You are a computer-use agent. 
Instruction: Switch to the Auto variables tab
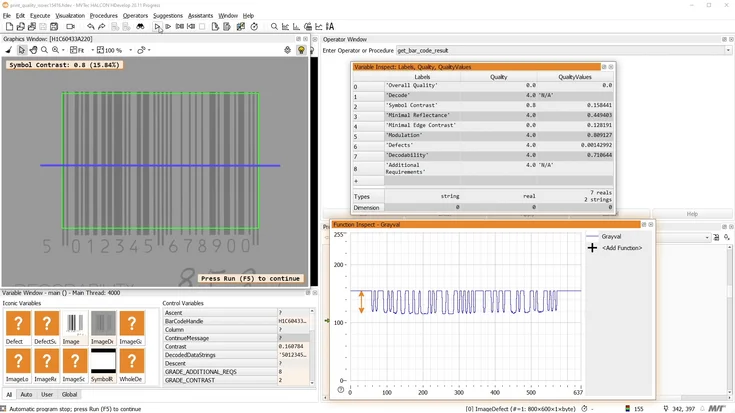[x=27, y=394]
